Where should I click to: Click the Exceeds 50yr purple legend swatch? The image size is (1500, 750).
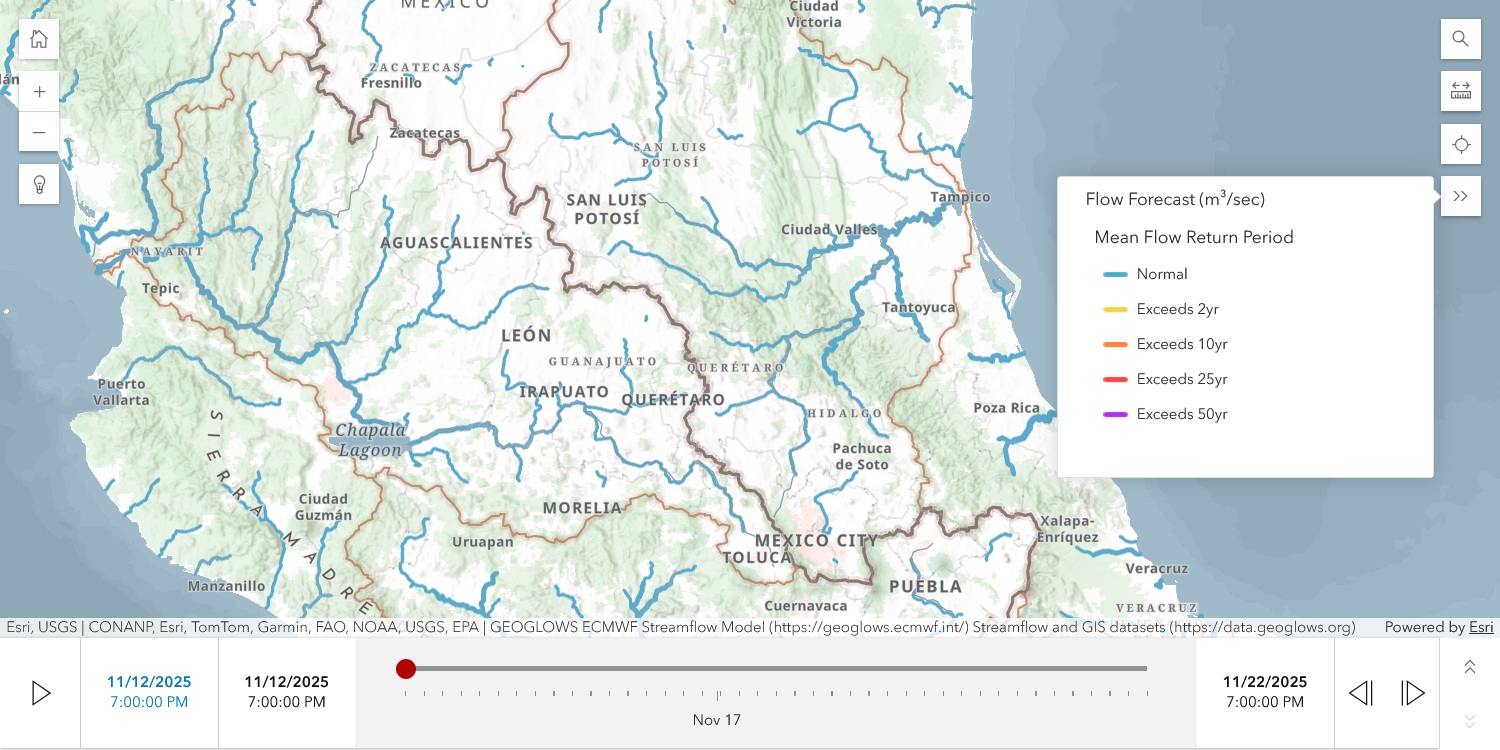(x=1115, y=414)
